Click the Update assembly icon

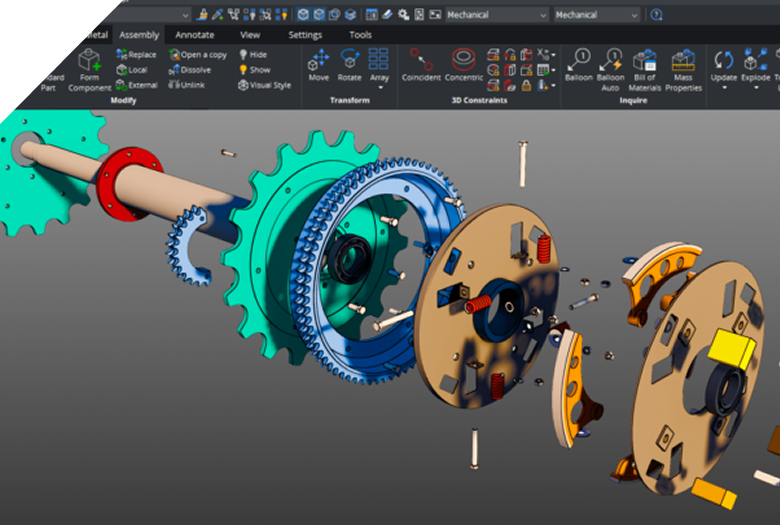click(x=724, y=60)
